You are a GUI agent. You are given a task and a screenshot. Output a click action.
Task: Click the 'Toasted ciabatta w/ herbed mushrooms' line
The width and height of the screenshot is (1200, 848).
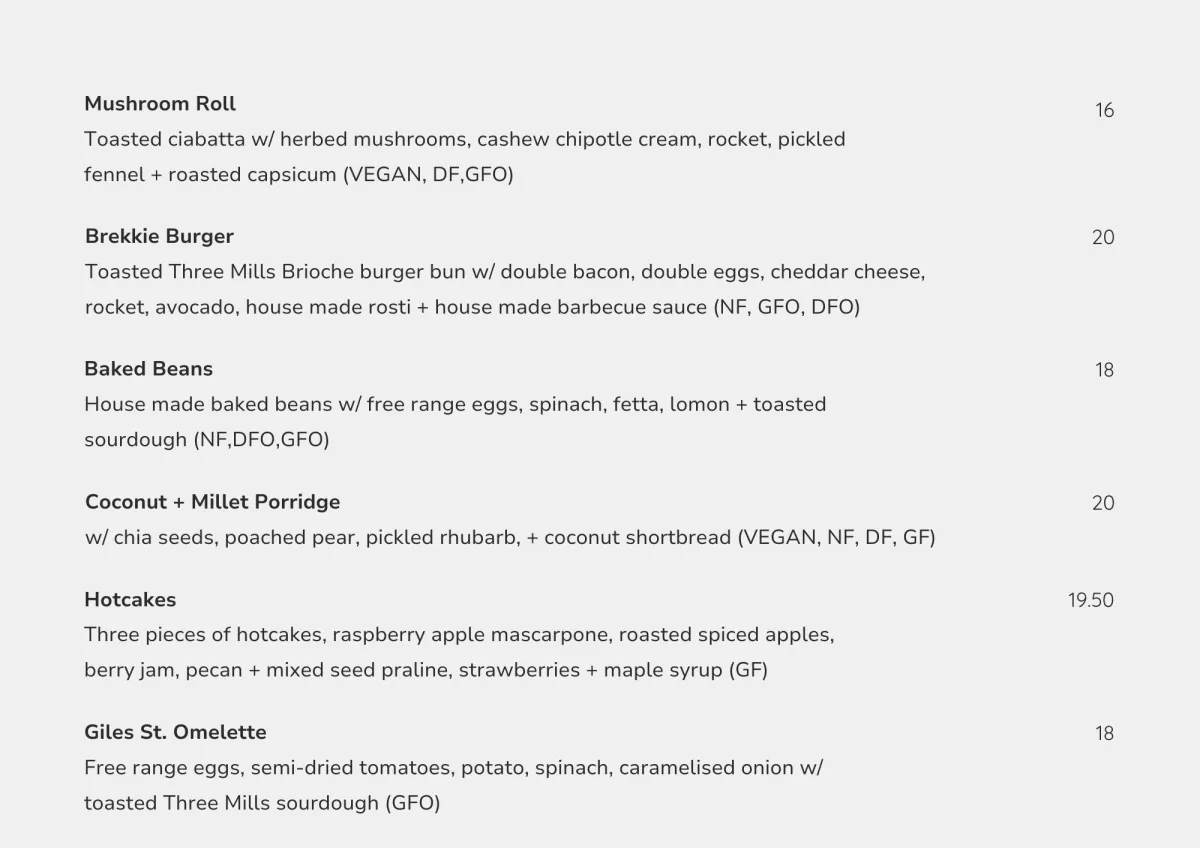point(465,140)
